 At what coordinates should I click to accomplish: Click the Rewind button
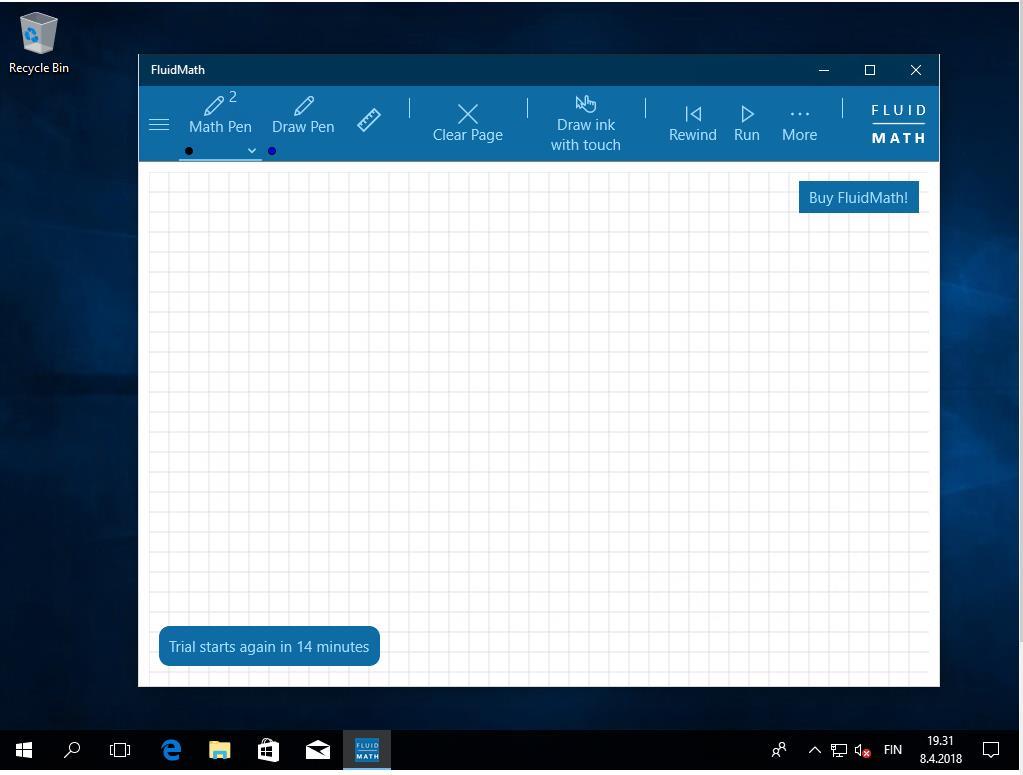pyautogui.click(x=692, y=124)
